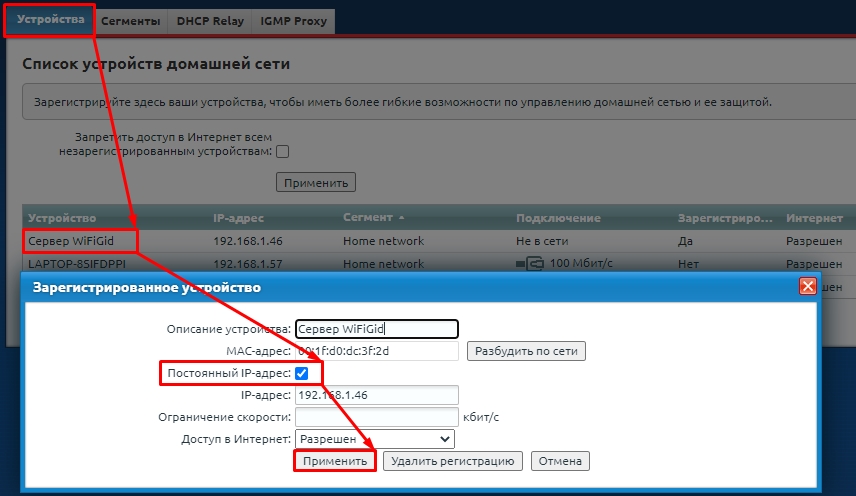Switch to the Сегменты tab
The height and width of the screenshot is (496, 856).
(130, 21)
